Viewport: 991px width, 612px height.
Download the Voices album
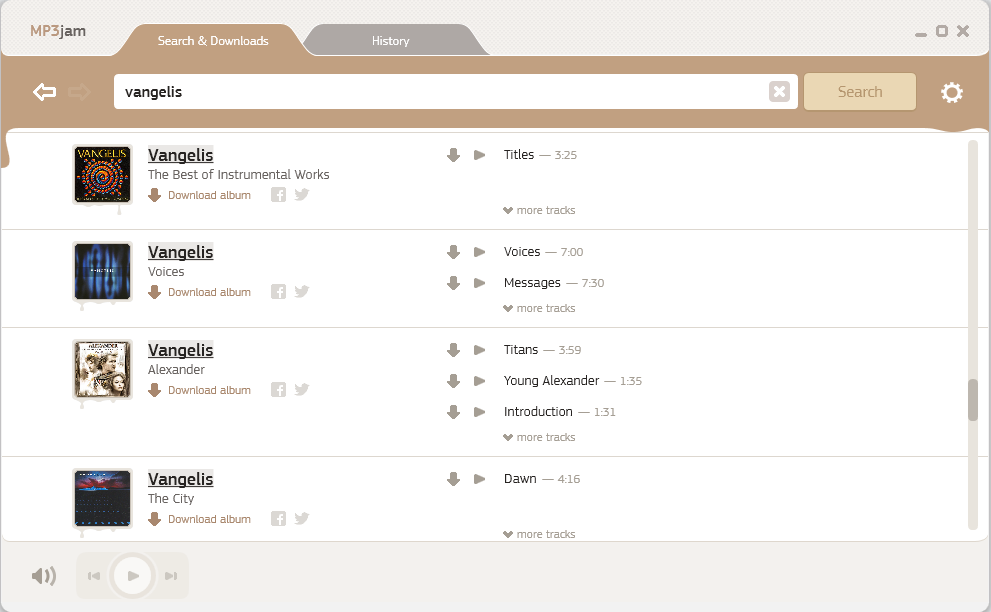click(x=200, y=292)
